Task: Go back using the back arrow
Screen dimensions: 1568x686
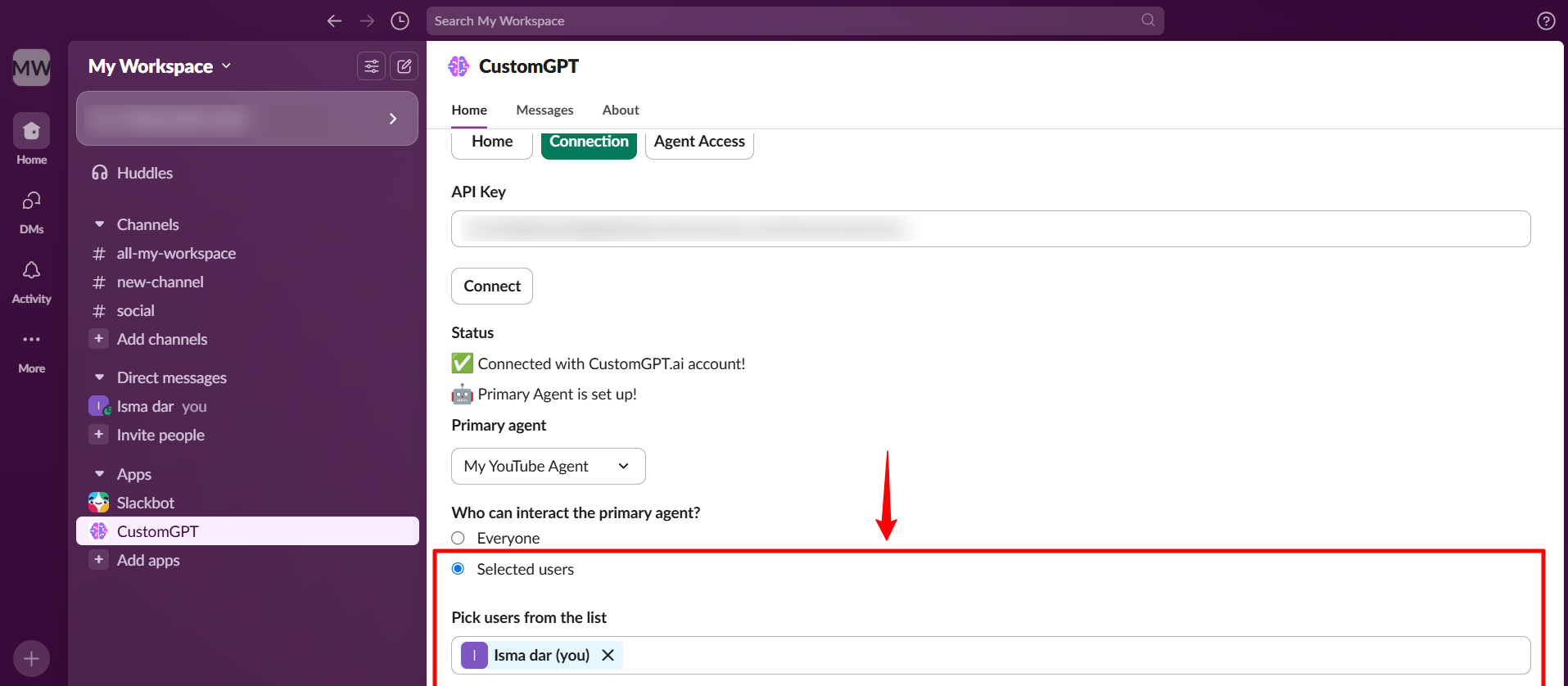Action: click(x=334, y=21)
